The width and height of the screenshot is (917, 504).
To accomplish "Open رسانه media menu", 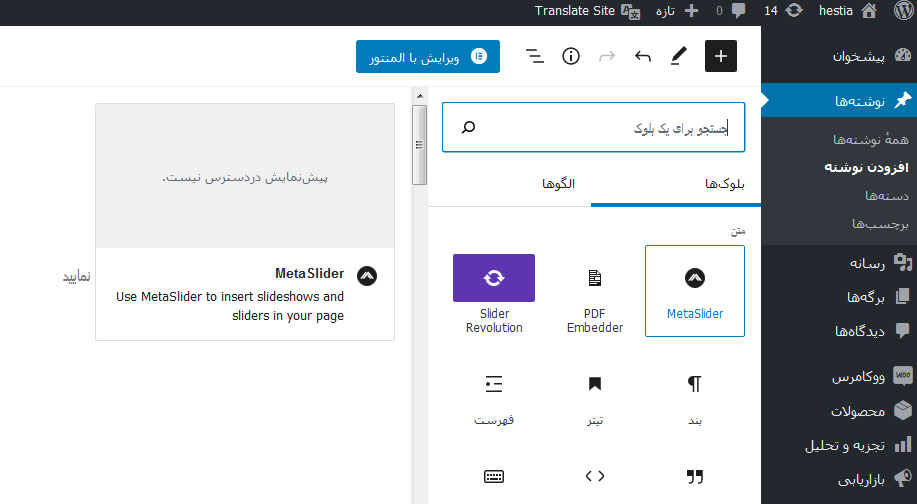I will click(839, 263).
